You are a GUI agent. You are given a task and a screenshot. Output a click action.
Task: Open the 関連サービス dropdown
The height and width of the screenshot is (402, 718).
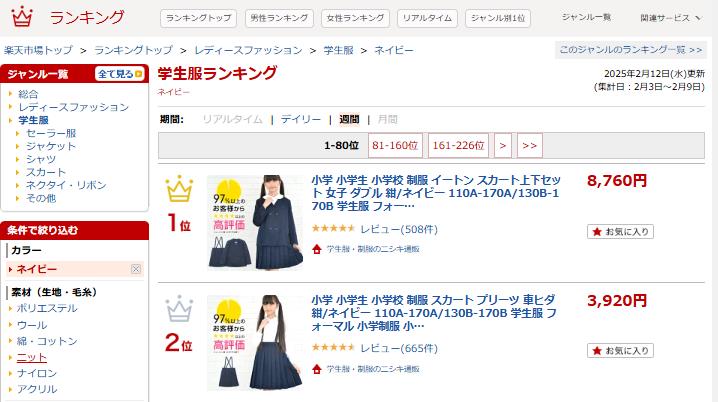pyautogui.click(x=670, y=18)
